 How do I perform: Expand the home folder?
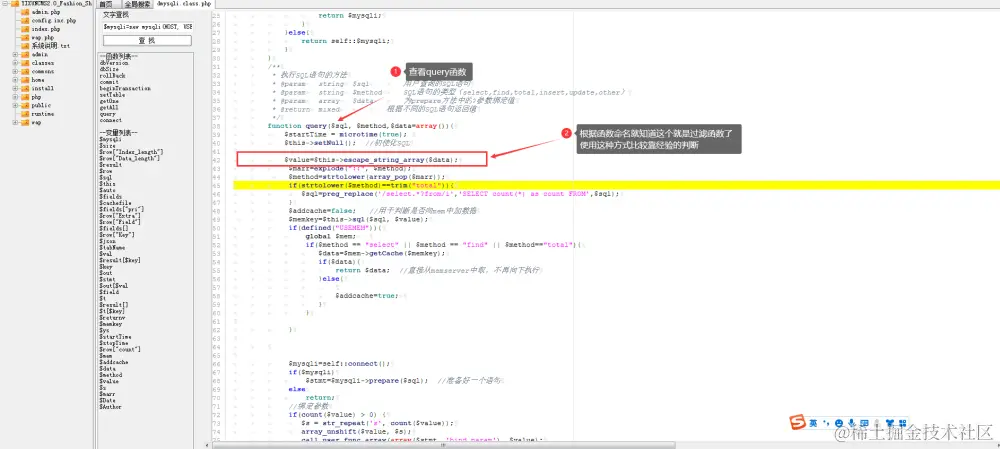(x=15, y=80)
